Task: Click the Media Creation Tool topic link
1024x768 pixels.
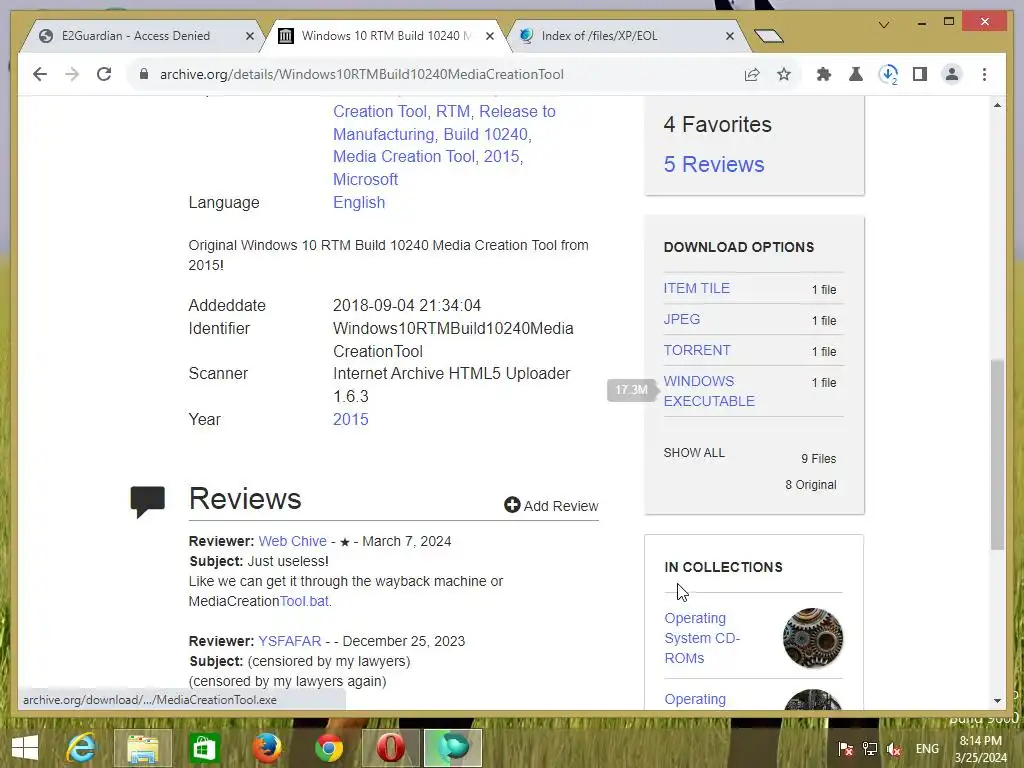Action: click(404, 157)
